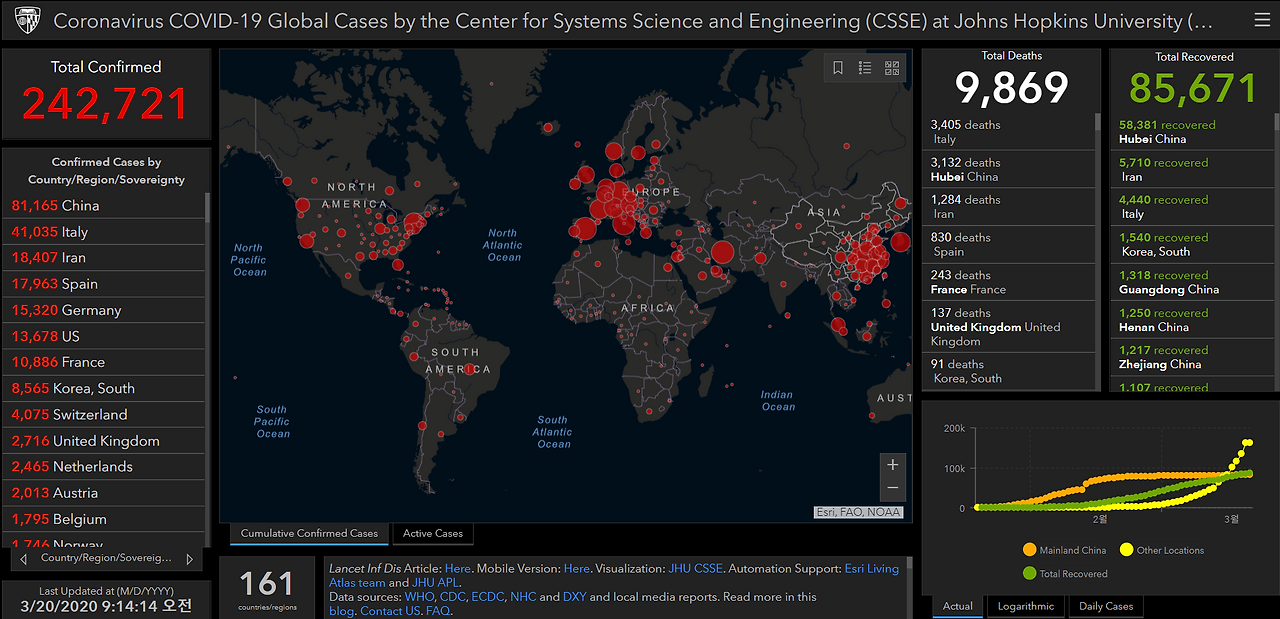This screenshot has width=1280, height=619.
Task: Select Austria row with 2,013 cases
Action: tap(104, 493)
